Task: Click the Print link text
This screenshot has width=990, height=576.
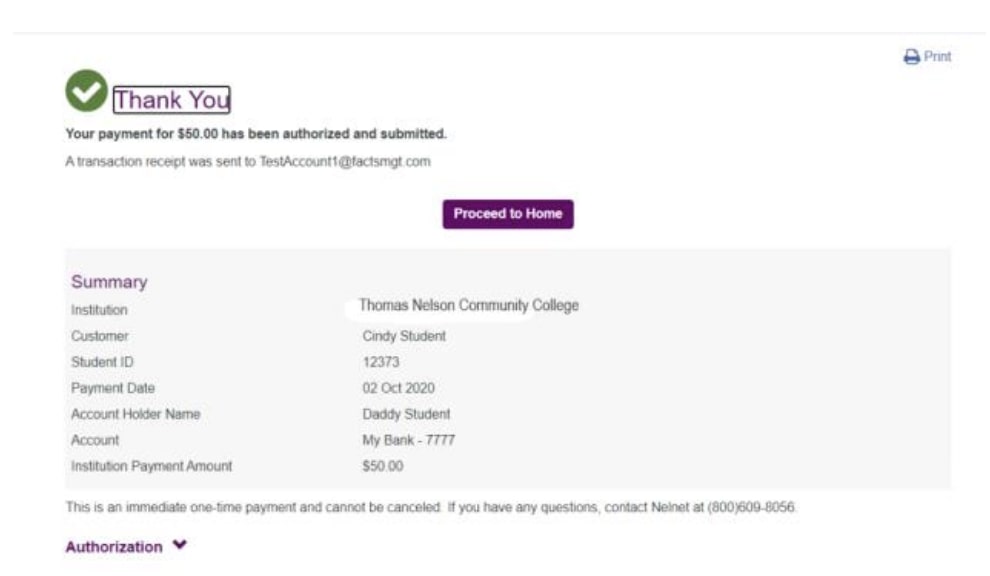Action: pyautogui.click(x=937, y=57)
